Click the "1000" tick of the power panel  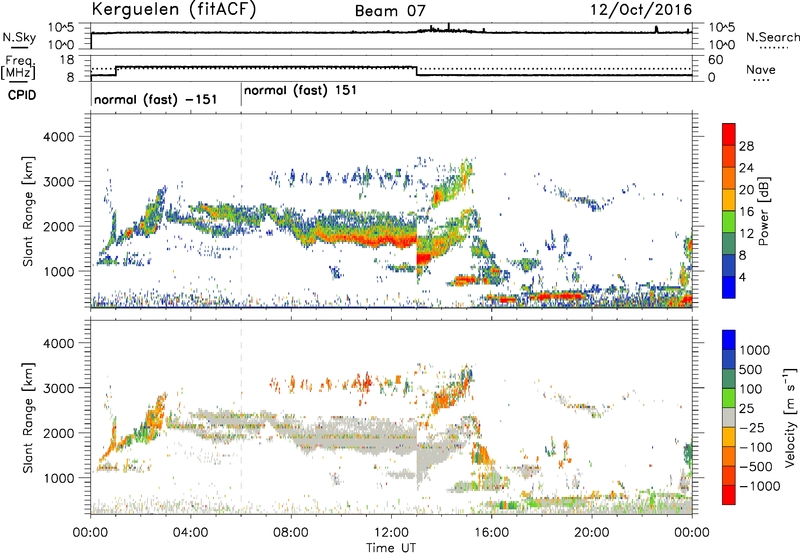59,271
